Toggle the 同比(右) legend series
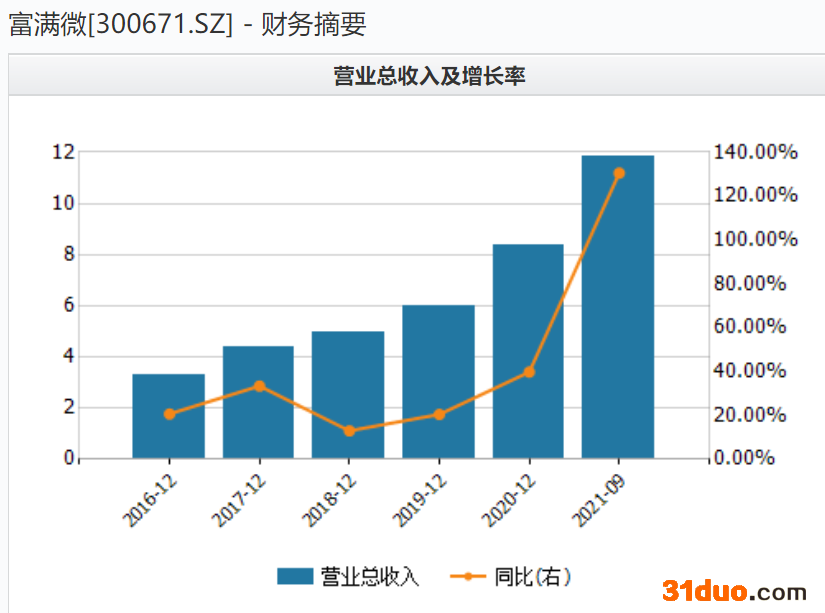The image size is (825, 613). (532, 576)
